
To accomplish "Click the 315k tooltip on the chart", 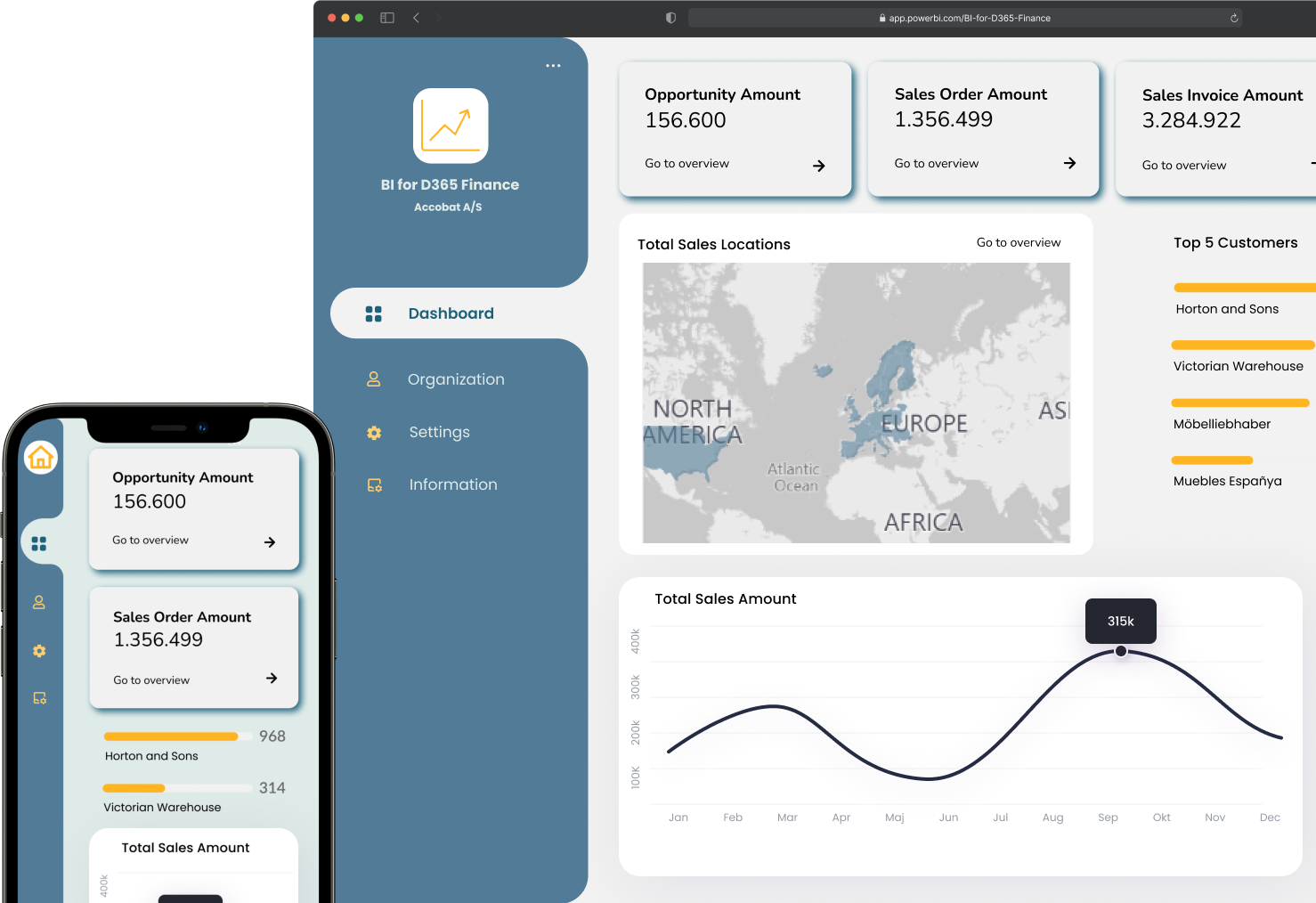I will (1121, 622).
